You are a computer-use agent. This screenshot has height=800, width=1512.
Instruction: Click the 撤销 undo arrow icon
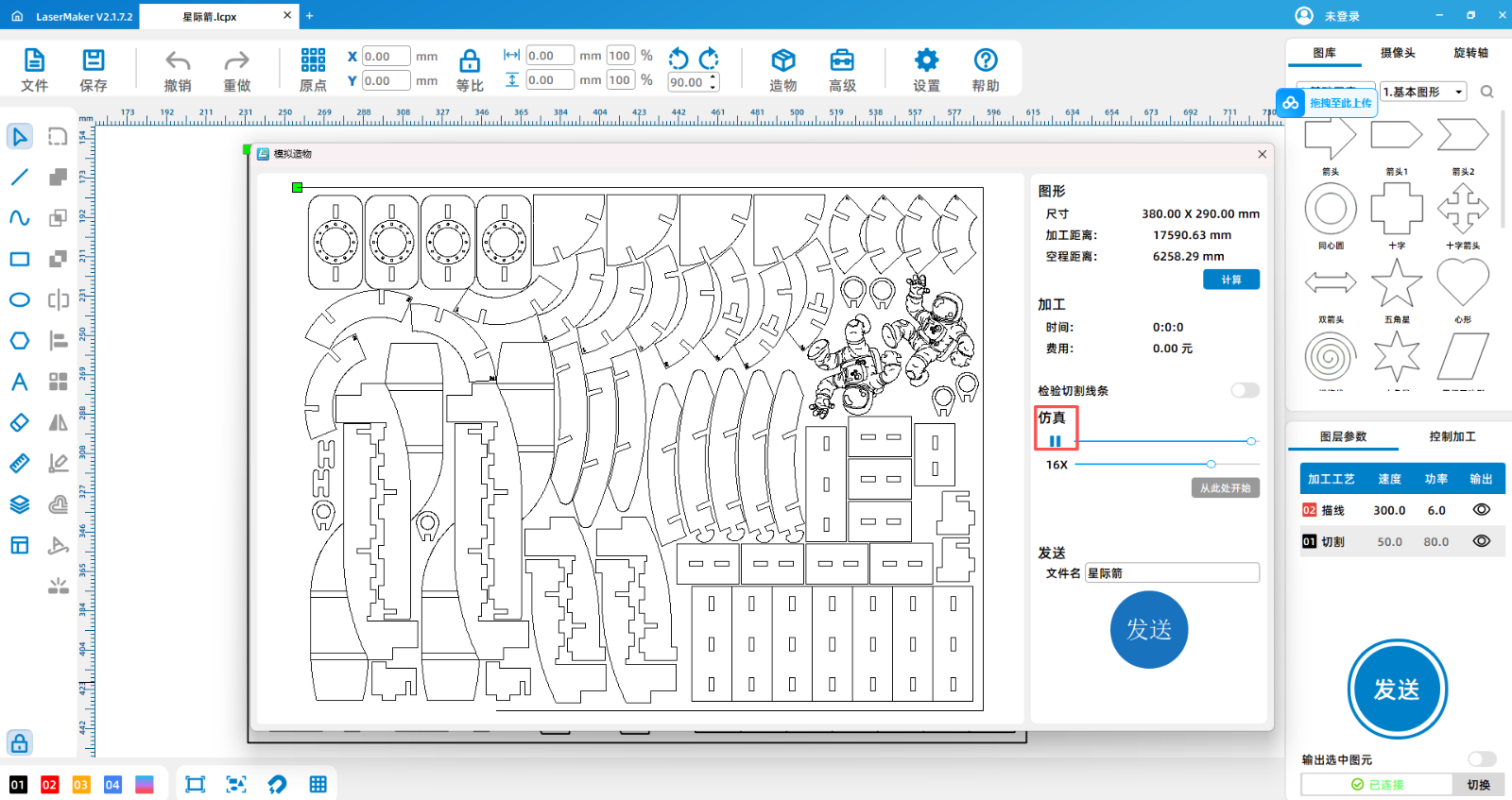pos(178,61)
